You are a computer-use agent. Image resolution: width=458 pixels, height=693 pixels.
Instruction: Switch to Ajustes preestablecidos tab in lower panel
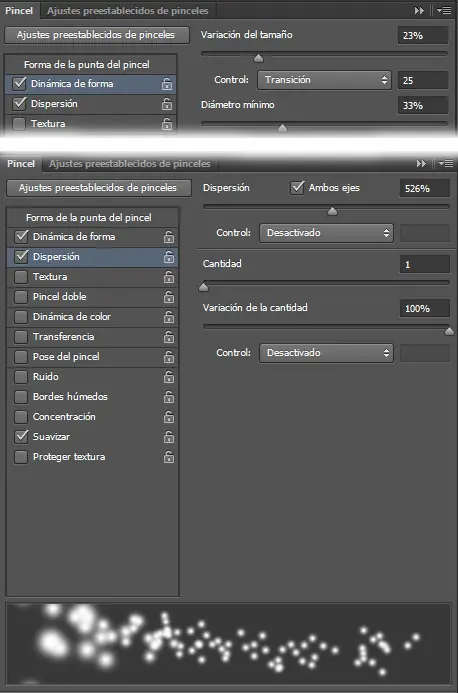pos(130,164)
